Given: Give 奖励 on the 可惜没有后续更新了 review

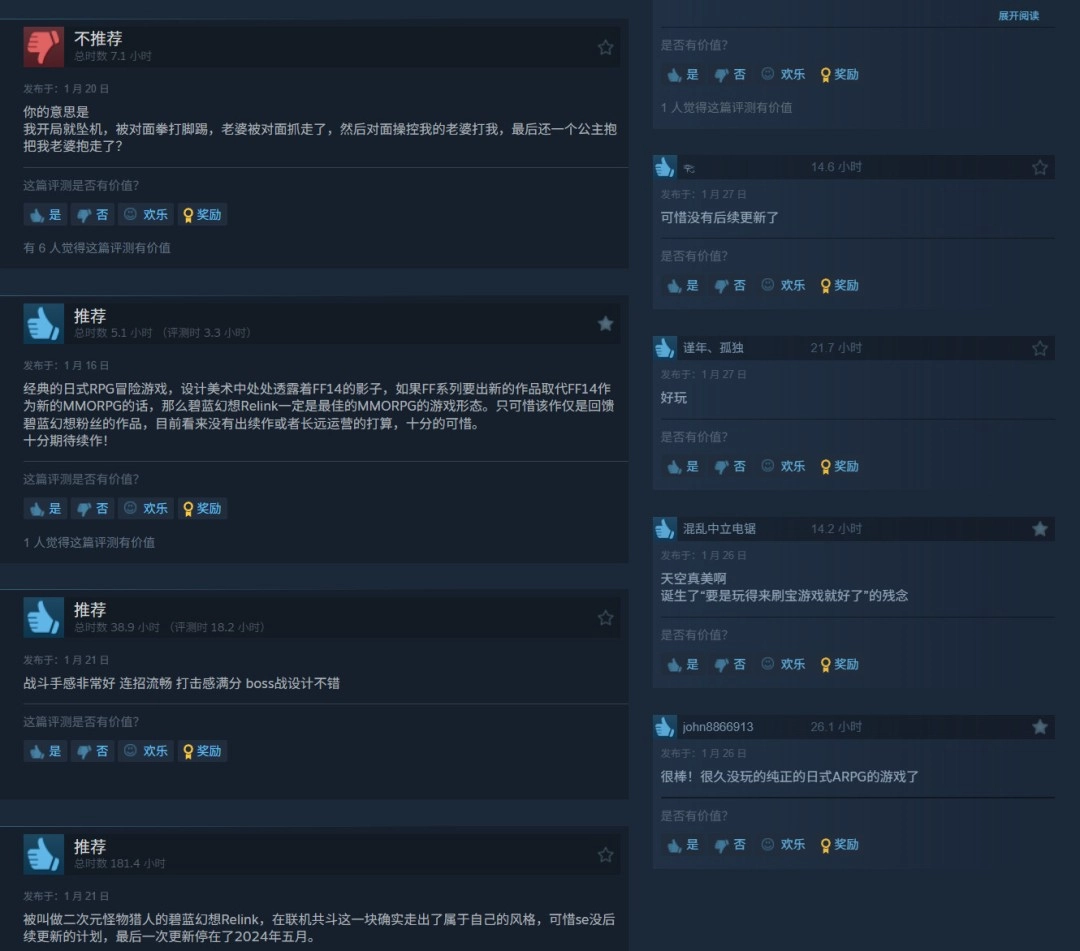Looking at the screenshot, I should pos(840,286).
